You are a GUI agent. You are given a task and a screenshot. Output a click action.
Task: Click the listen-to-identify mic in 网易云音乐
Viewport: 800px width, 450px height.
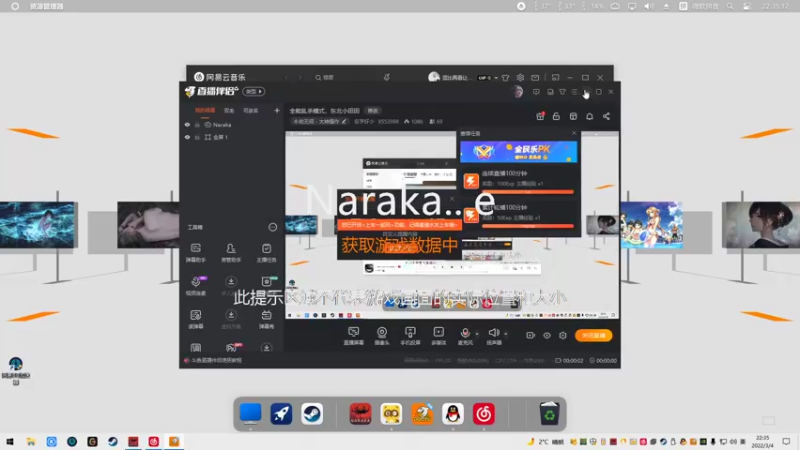pyautogui.click(x=387, y=78)
